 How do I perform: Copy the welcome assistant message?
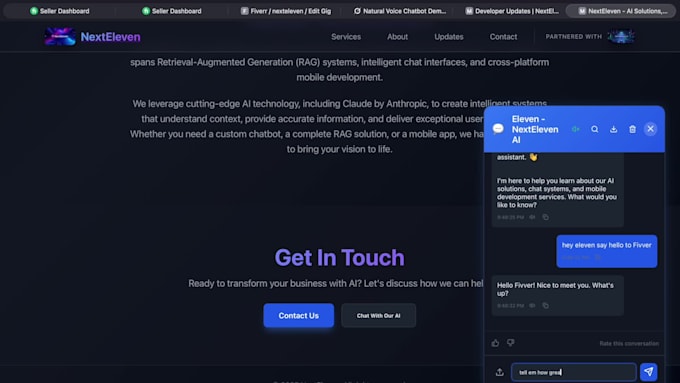tap(546, 217)
